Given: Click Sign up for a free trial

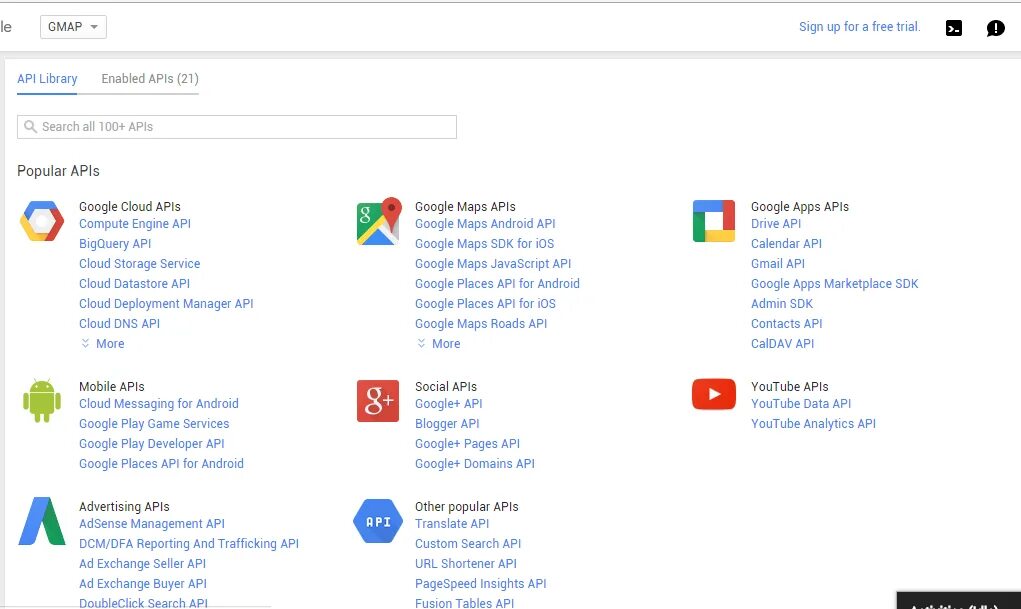Looking at the screenshot, I should coord(860,27).
